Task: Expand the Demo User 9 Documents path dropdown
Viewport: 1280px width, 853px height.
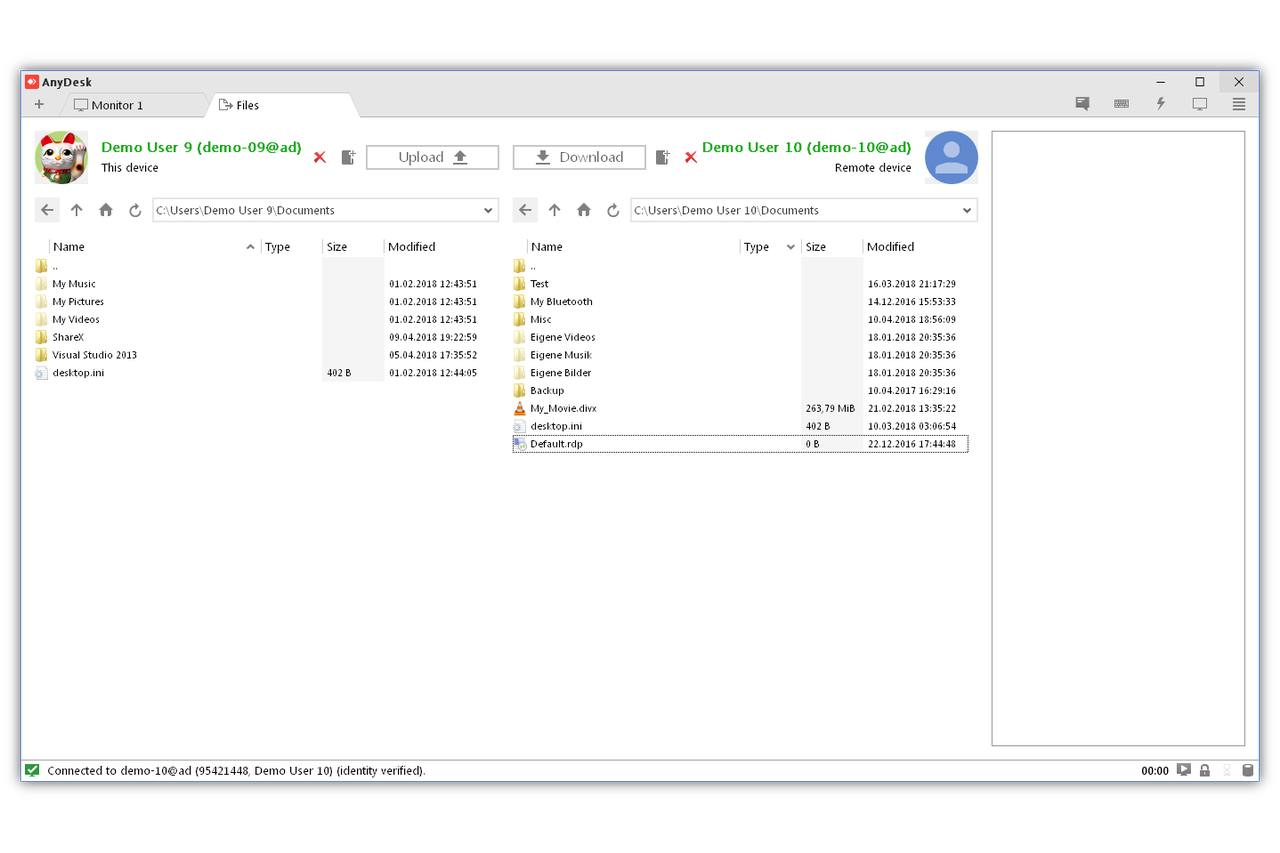Action: (x=488, y=210)
